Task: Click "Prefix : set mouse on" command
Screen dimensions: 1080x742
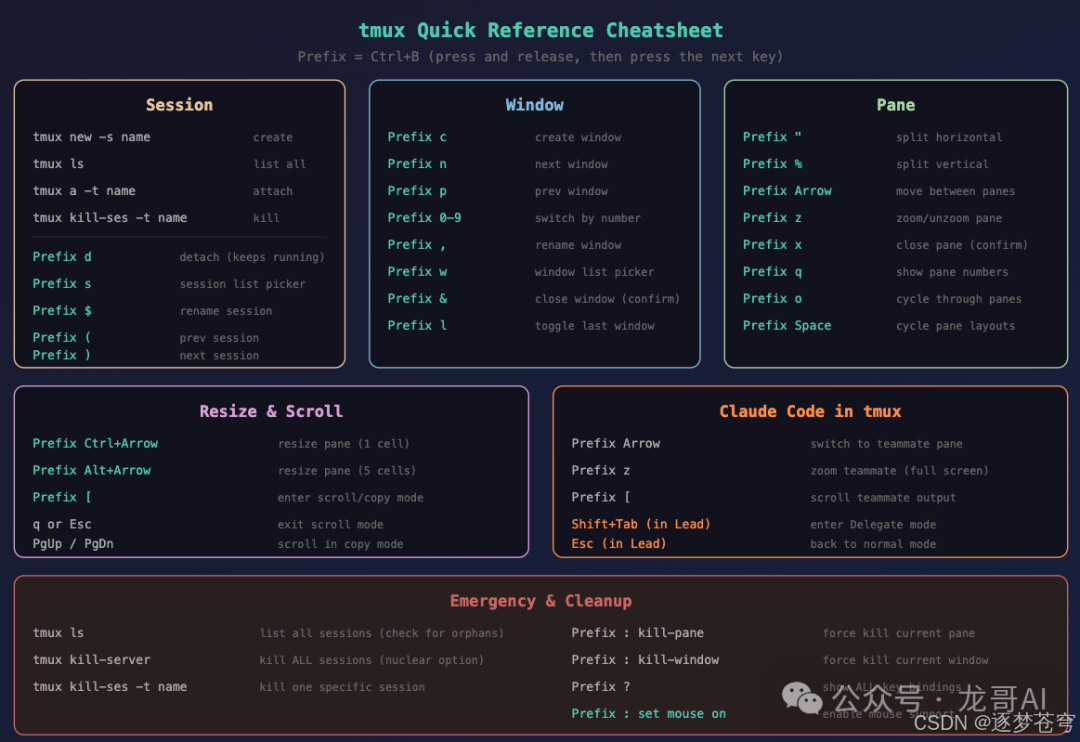Action: pyautogui.click(x=648, y=714)
